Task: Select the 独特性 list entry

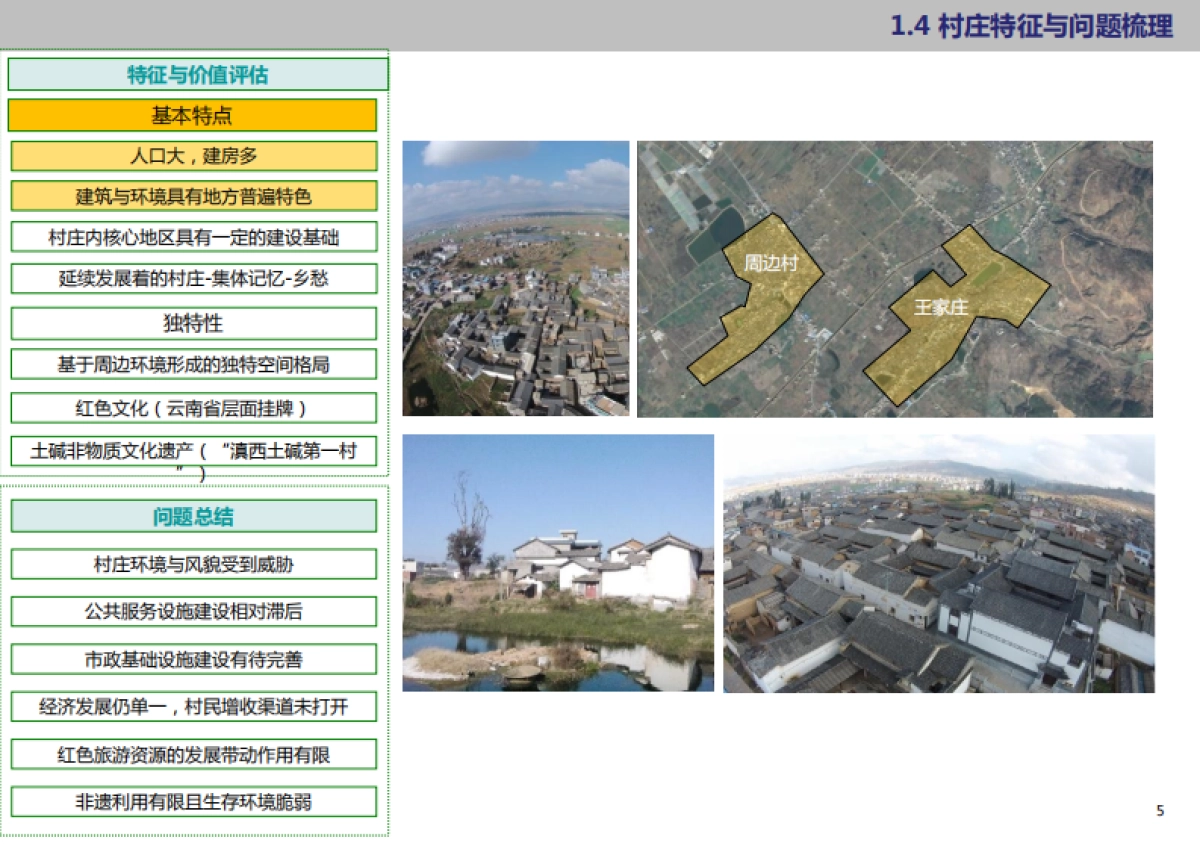Action: pyautogui.click(x=194, y=323)
